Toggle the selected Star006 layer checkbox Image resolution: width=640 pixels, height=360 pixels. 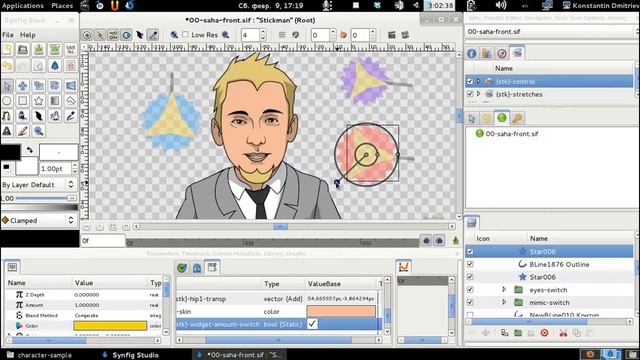click(470, 251)
